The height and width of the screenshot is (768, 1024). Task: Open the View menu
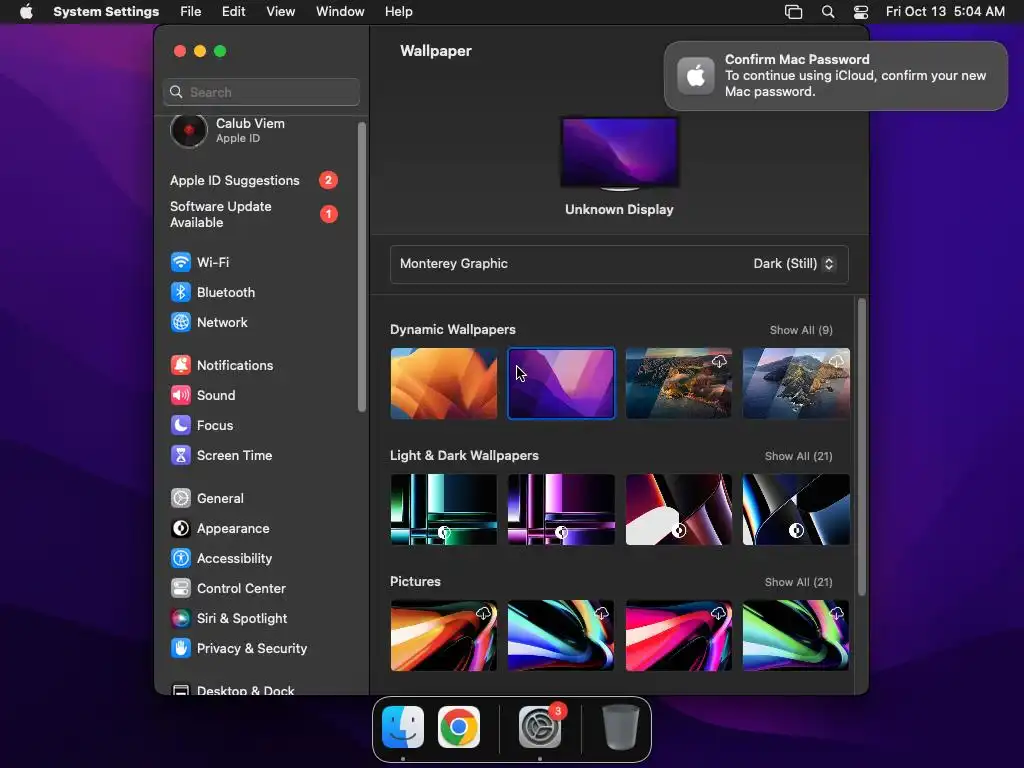click(x=280, y=12)
